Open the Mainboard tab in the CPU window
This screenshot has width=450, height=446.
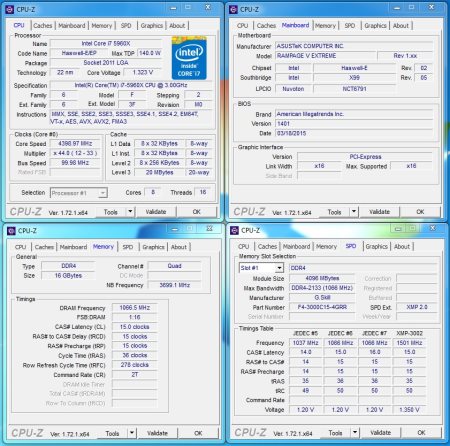click(x=72, y=26)
